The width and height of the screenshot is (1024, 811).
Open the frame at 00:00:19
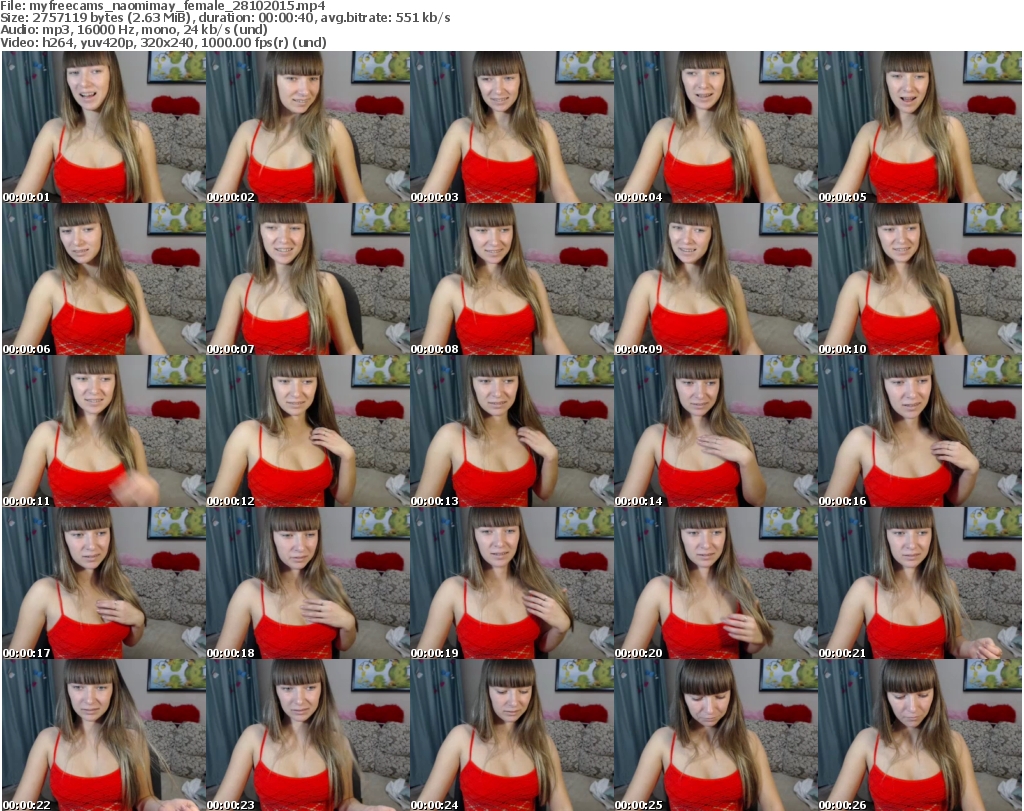point(512,583)
